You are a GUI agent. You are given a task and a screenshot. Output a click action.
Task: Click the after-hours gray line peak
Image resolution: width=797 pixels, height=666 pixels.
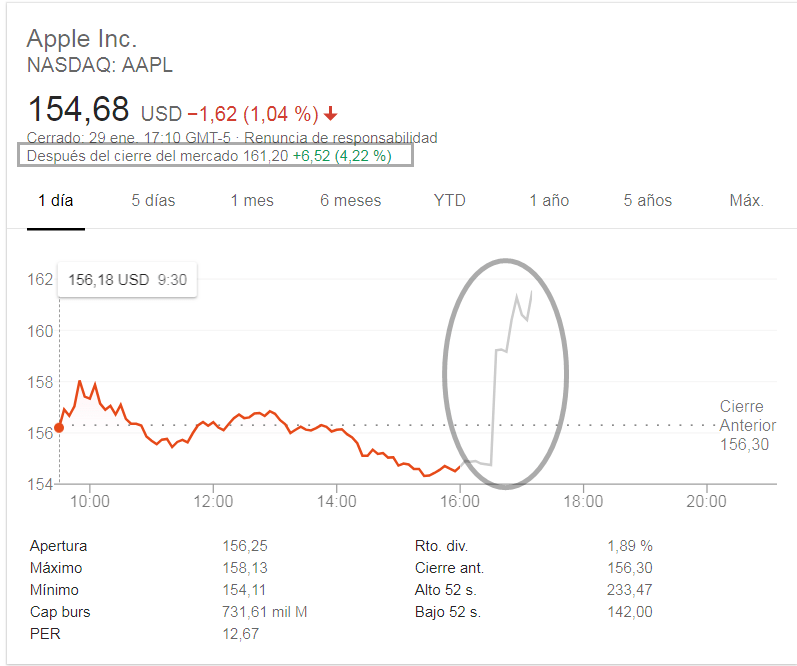pyautogui.click(x=530, y=291)
